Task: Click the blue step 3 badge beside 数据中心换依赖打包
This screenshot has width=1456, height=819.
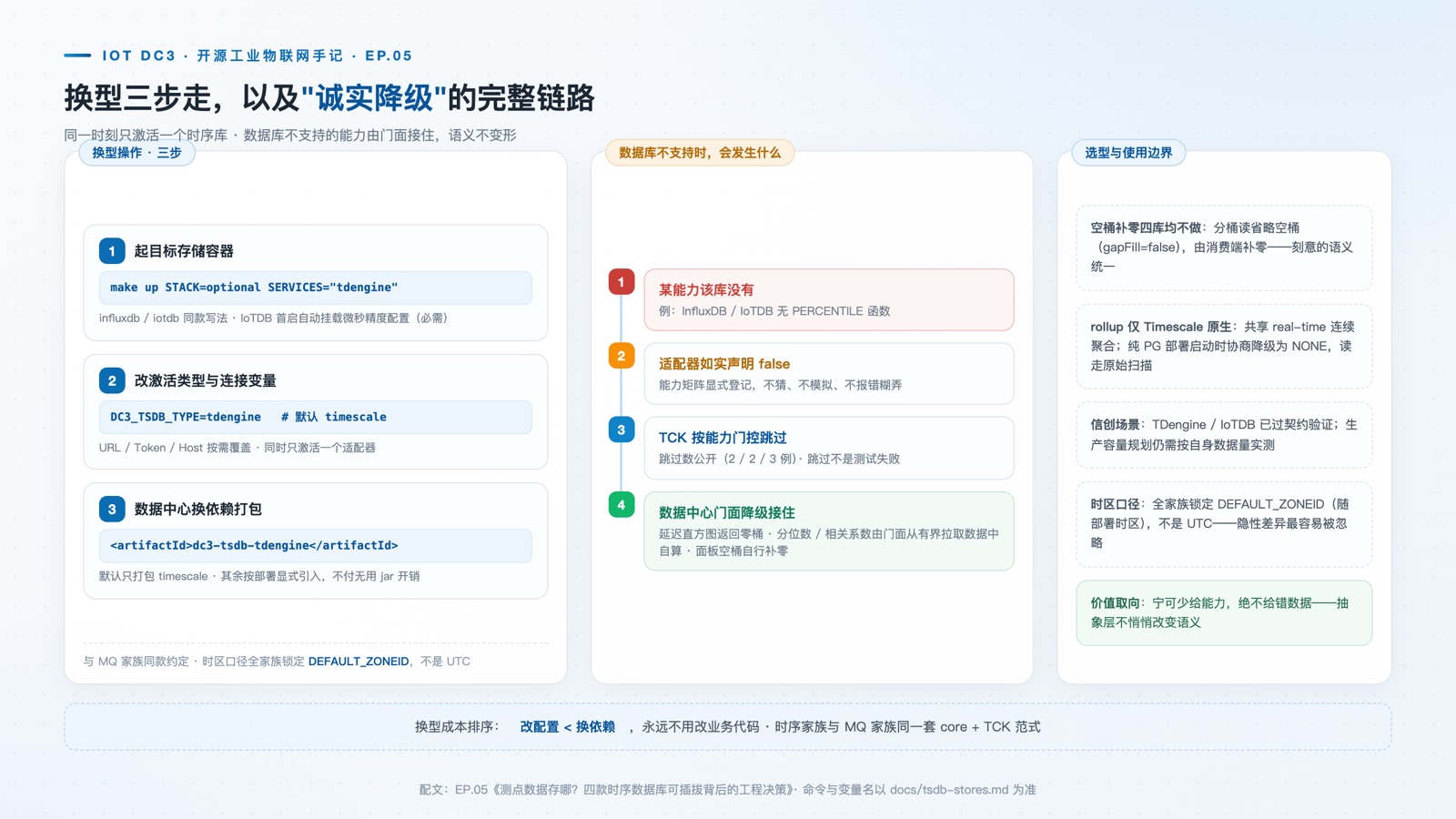Action: tap(112, 509)
